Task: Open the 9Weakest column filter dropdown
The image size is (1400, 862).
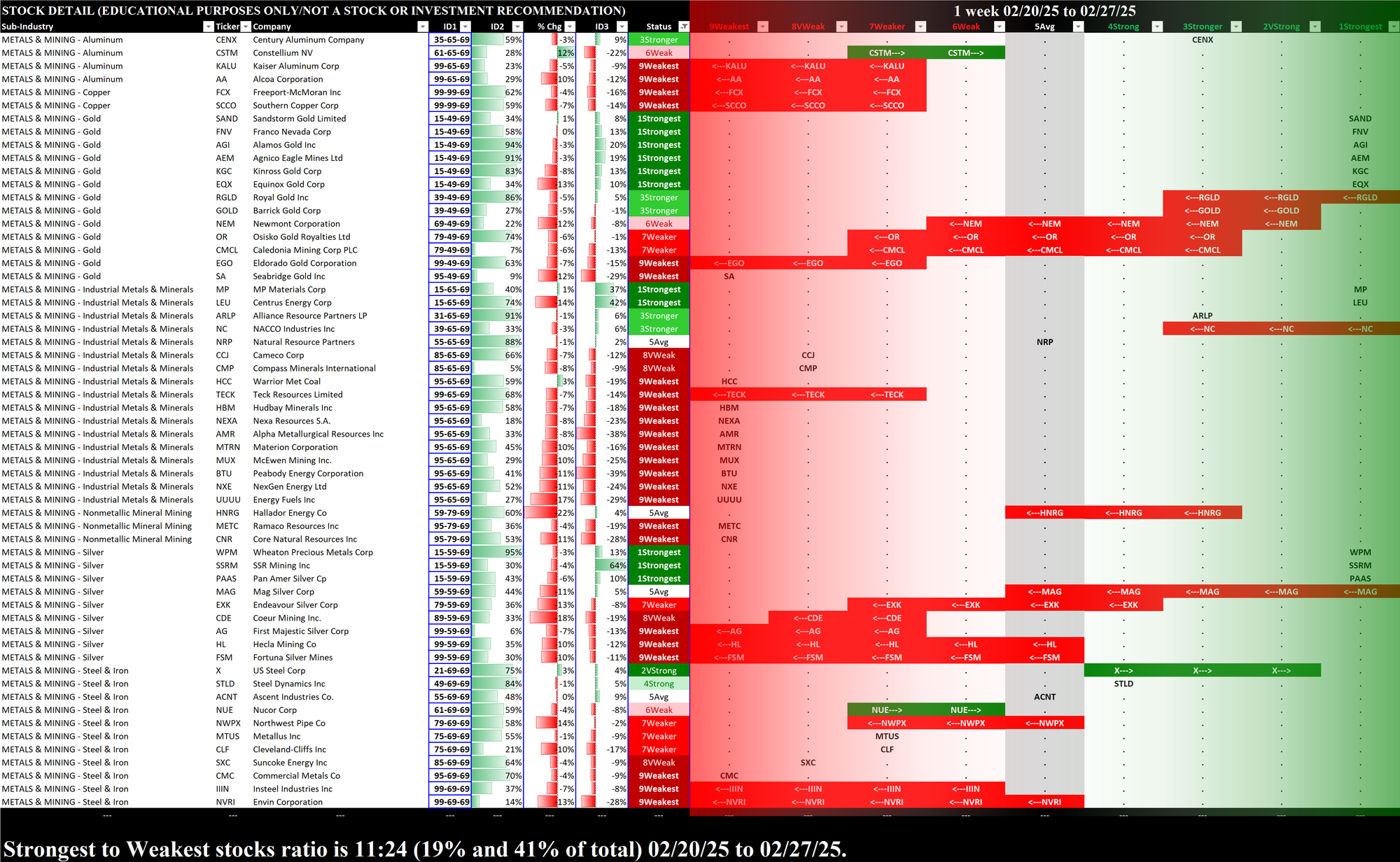Action: click(x=763, y=27)
